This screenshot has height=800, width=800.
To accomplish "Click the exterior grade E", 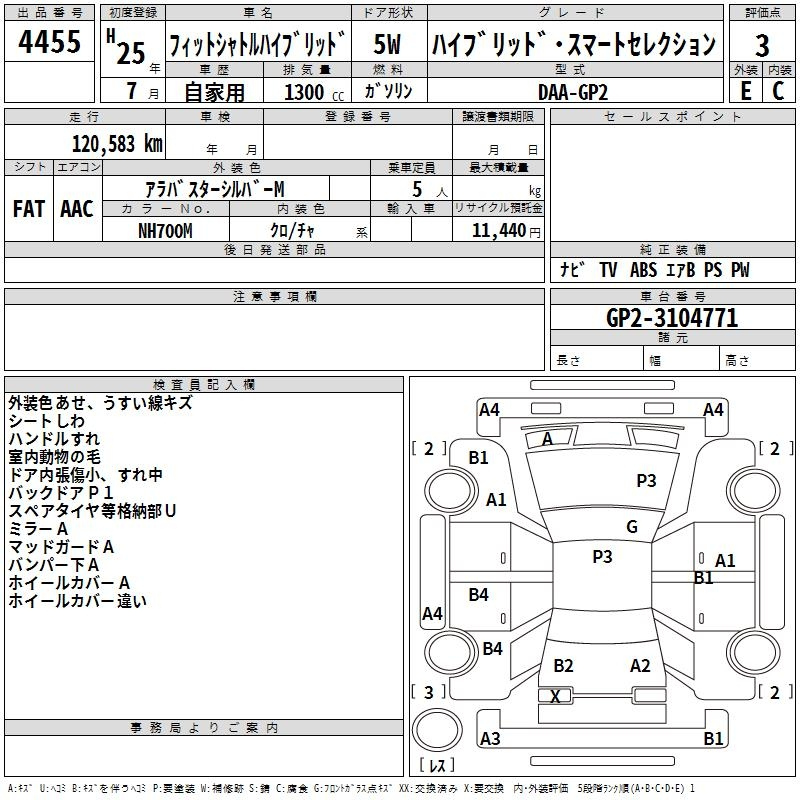I will click(x=745, y=91).
